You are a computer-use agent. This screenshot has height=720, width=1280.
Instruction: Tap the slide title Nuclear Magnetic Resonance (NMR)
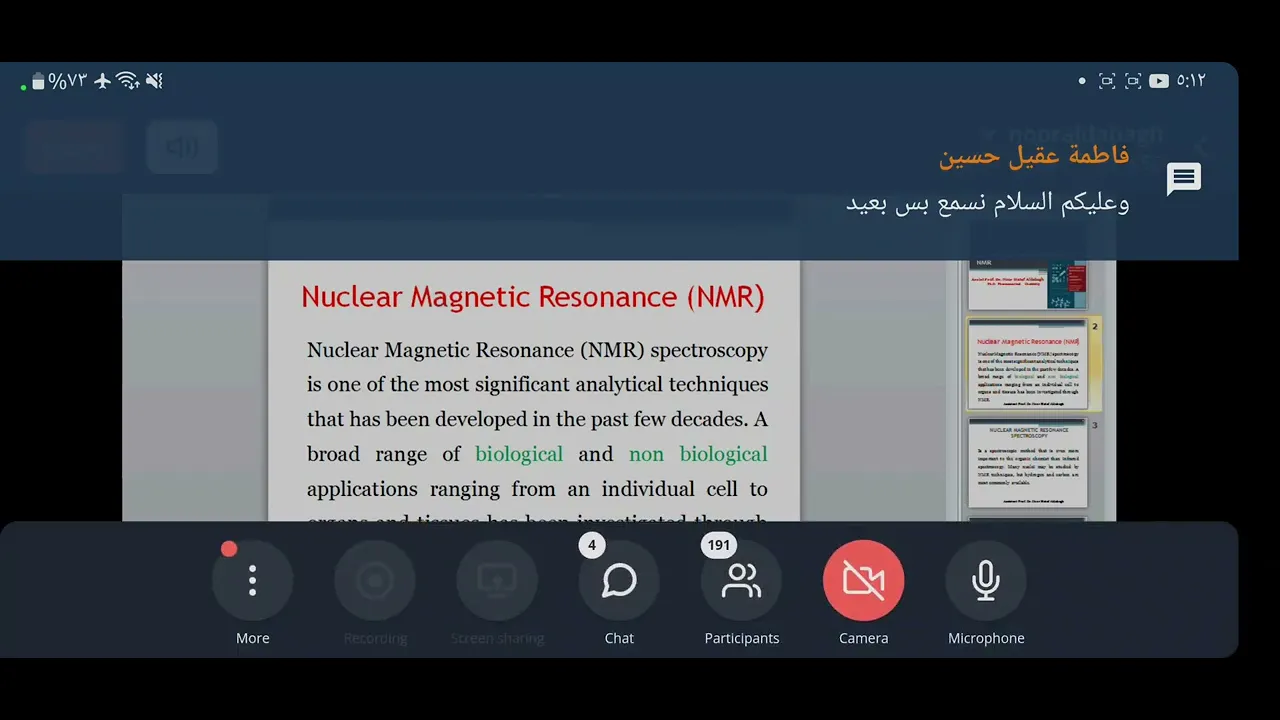[533, 297]
